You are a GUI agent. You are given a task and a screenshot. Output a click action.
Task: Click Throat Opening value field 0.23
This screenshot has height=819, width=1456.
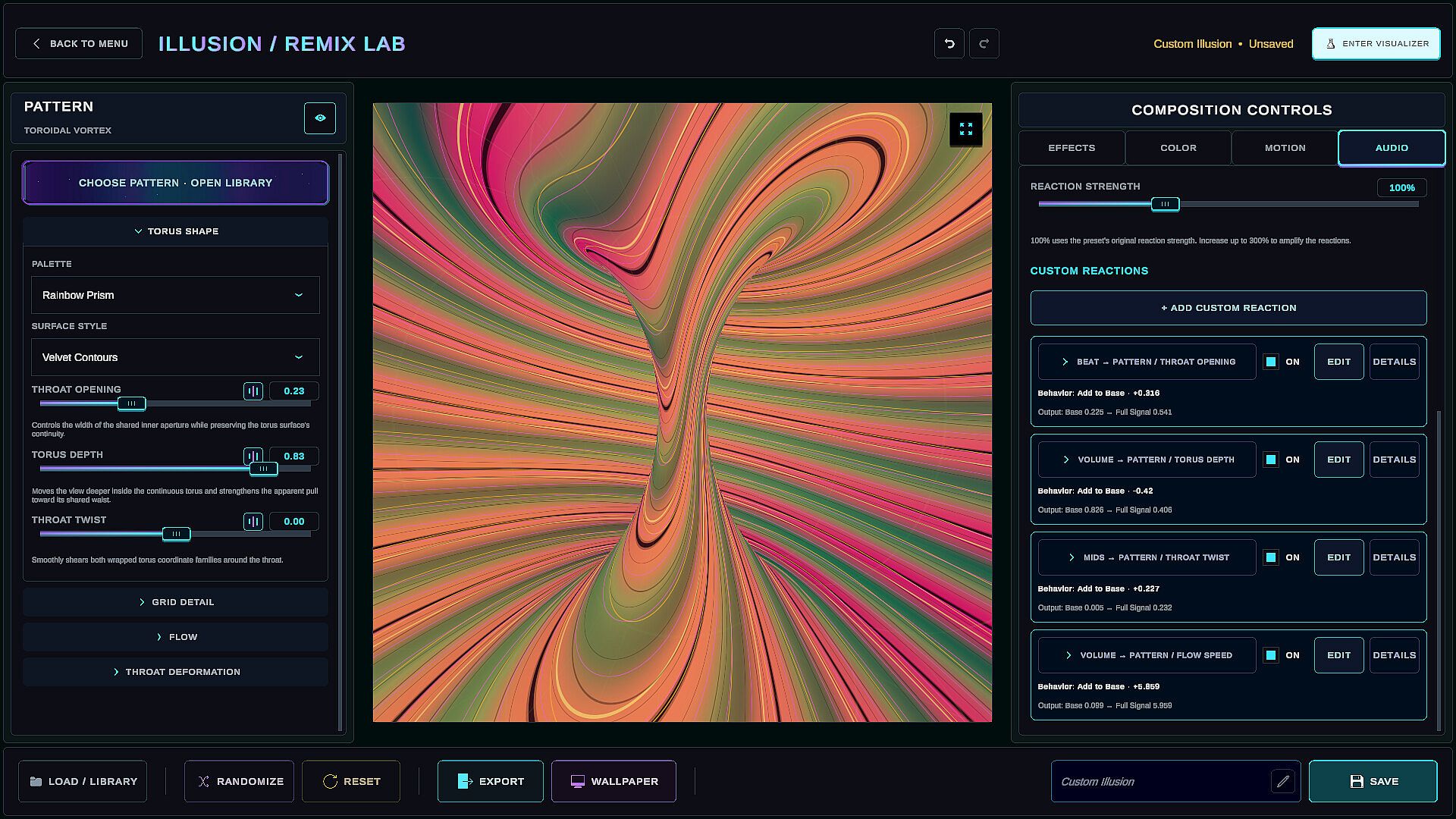pos(293,391)
